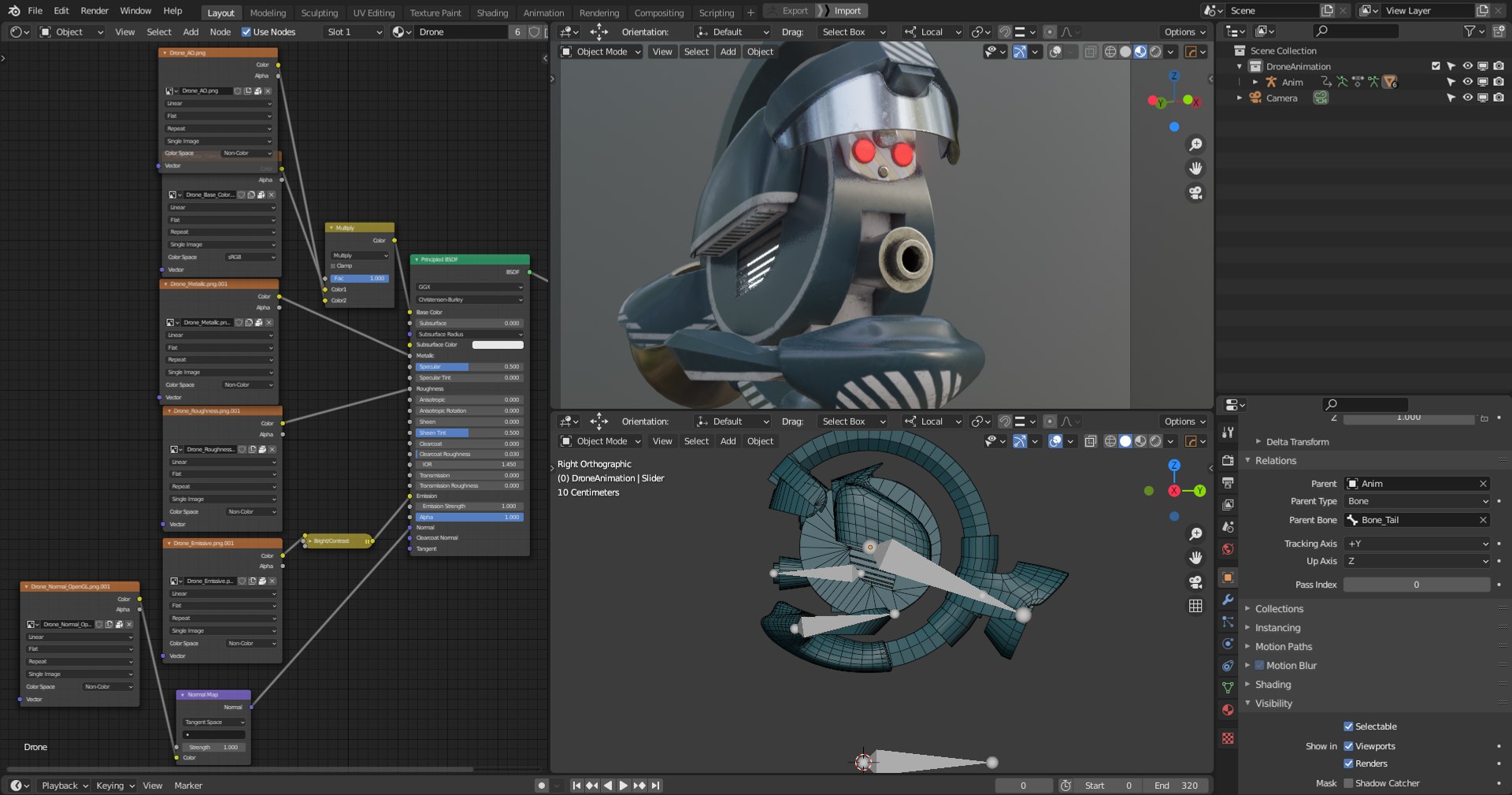Switch bottom viewport to orthographic grid toggle

1195,606
